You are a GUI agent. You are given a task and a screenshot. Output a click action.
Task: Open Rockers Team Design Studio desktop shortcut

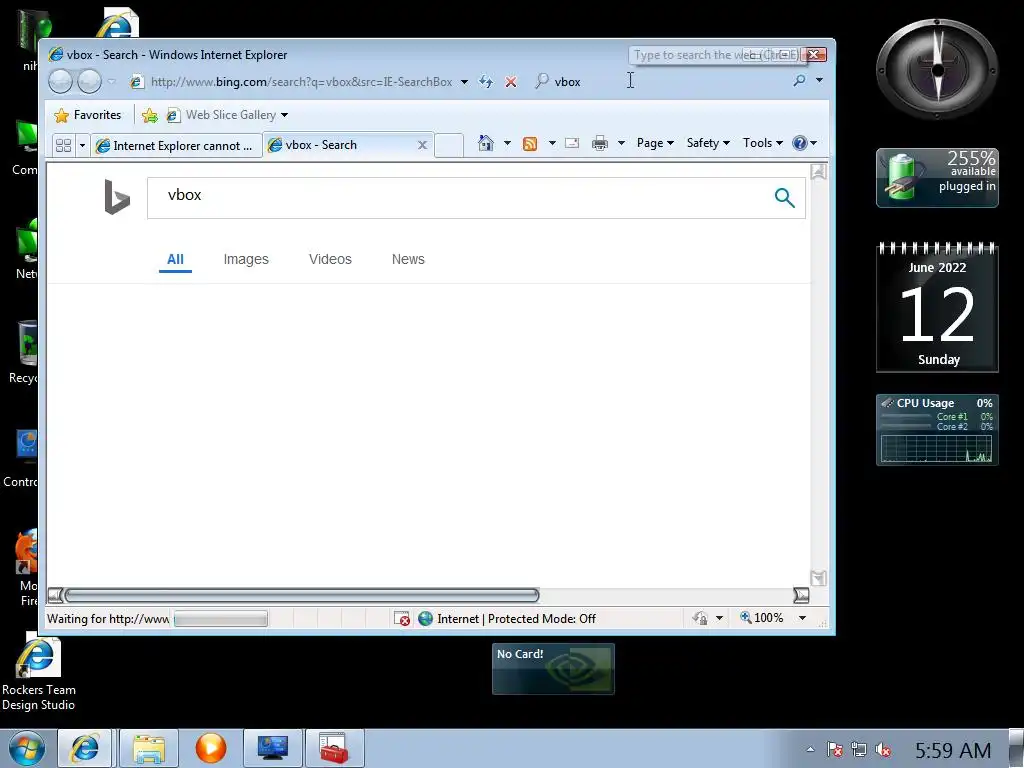[x=39, y=673]
